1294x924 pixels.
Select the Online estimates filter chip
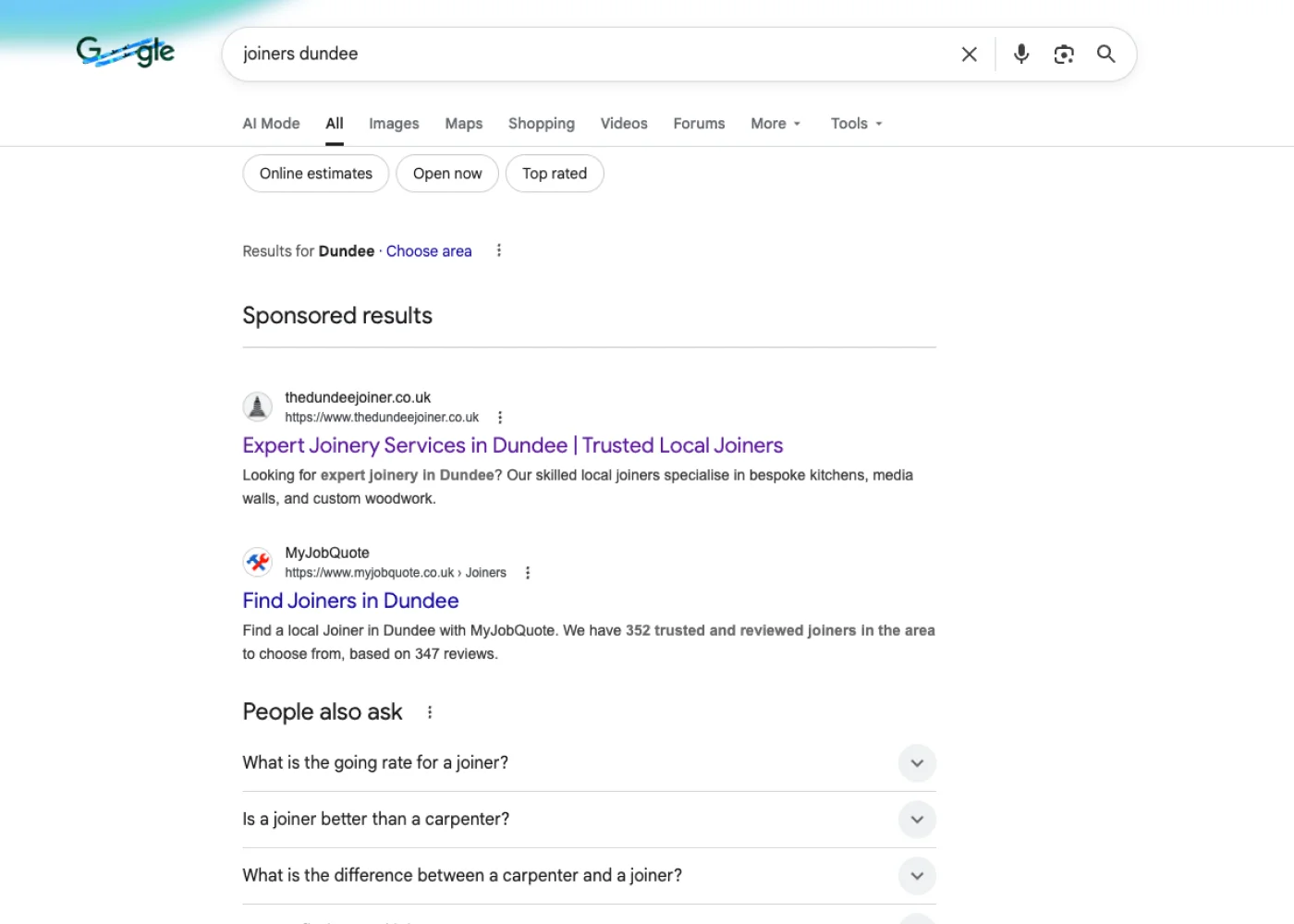315,173
